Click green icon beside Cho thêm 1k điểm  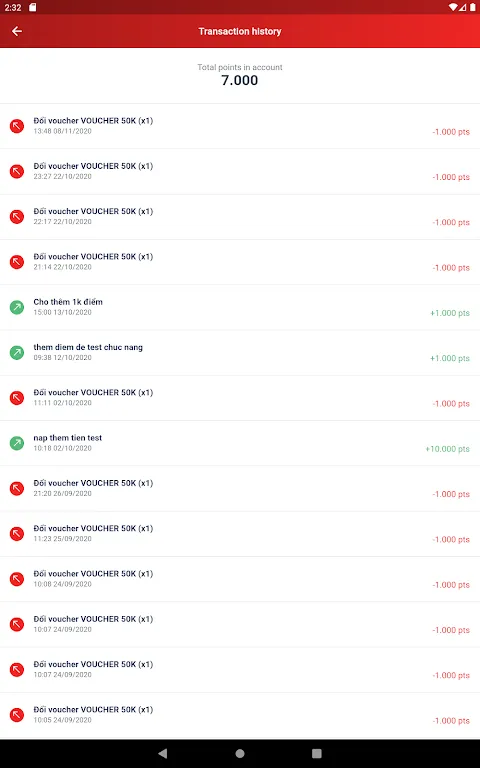(x=17, y=307)
